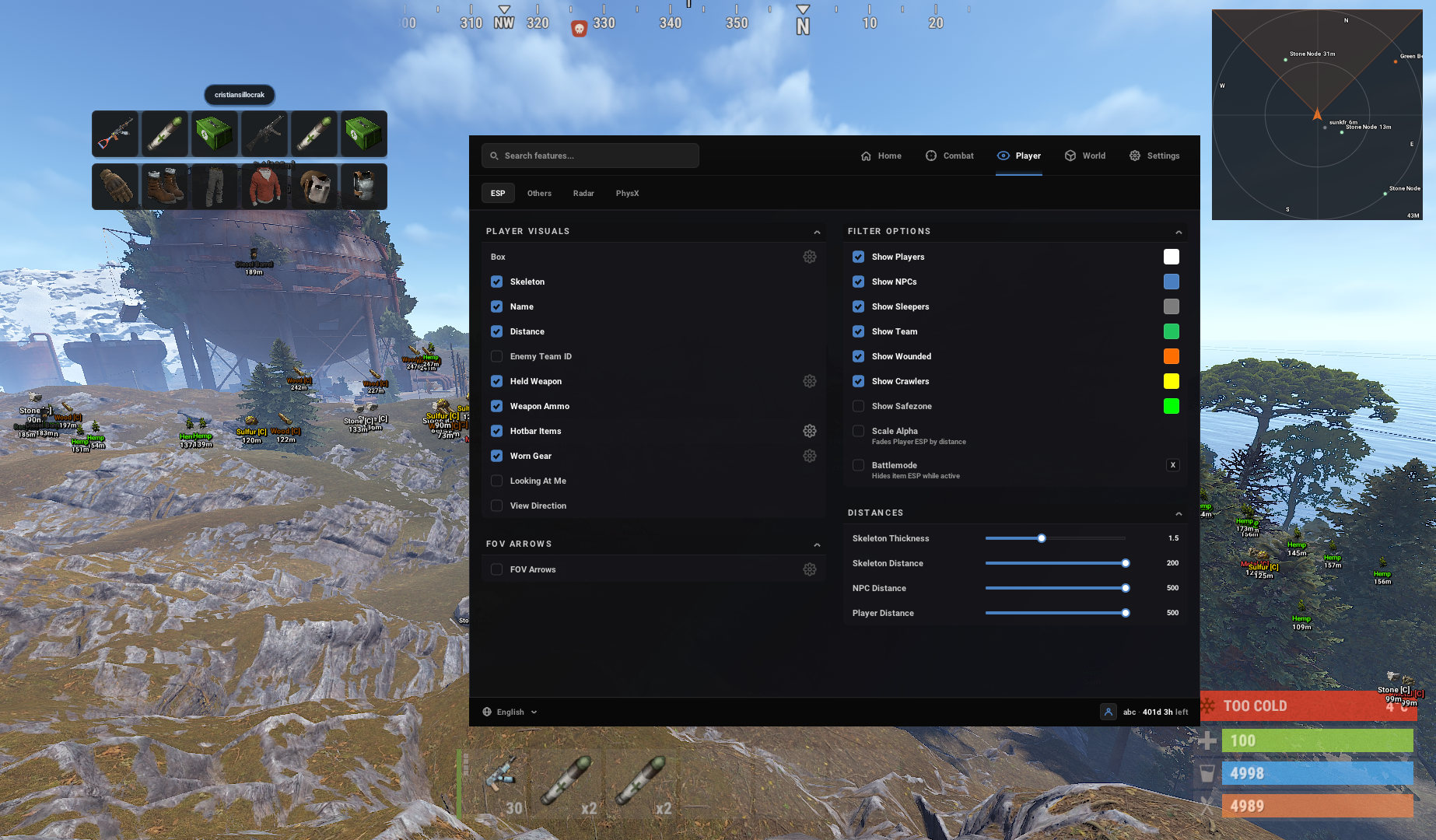Screen dimensions: 1436x840
Task: Focus the Search features field
Action: (x=590, y=156)
